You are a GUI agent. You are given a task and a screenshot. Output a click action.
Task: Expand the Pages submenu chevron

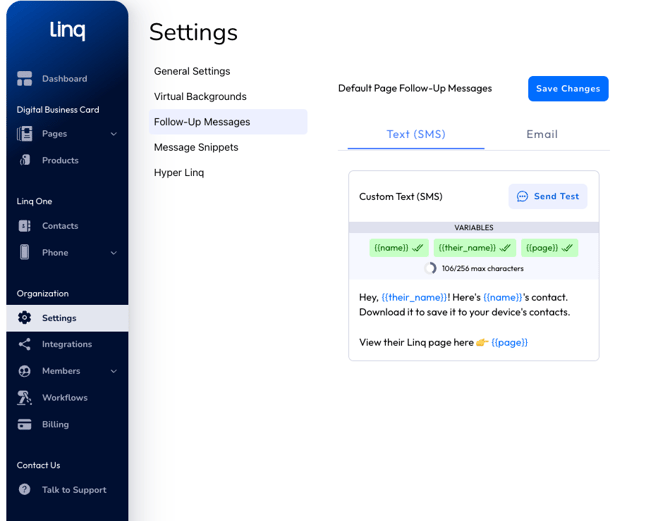(x=113, y=134)
